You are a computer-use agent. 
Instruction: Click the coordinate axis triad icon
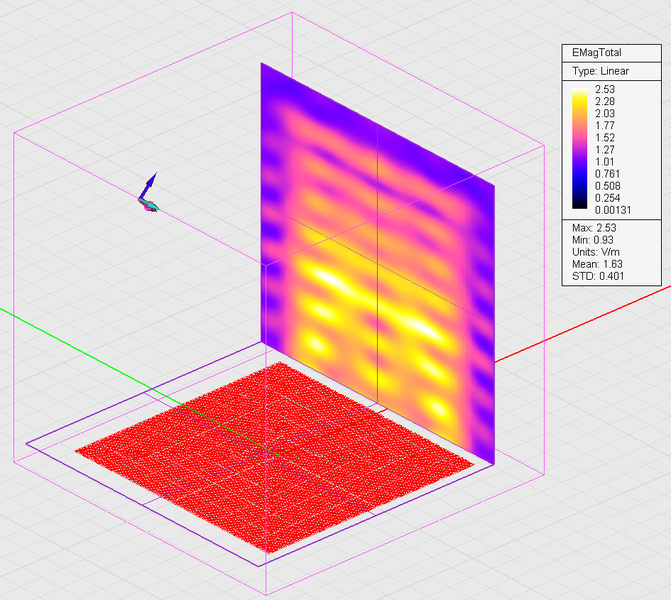tap(148, 194)
